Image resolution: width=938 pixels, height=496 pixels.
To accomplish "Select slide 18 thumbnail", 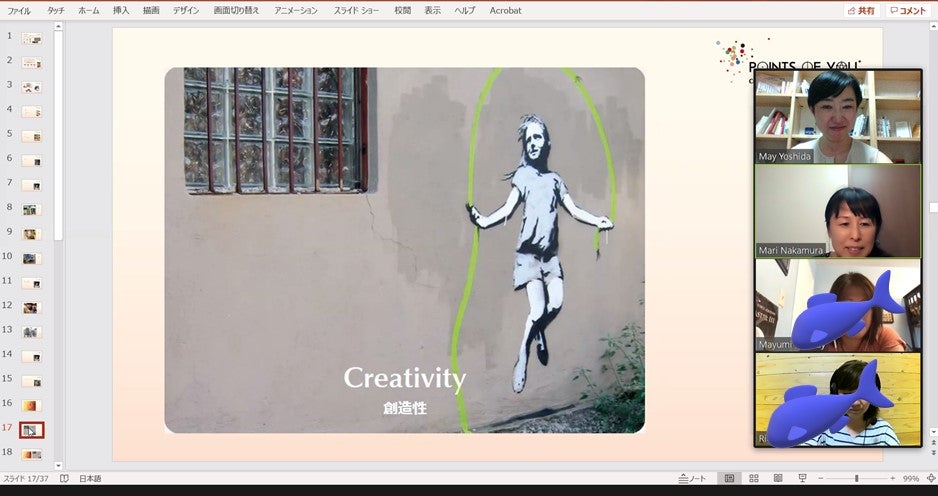I will pos(32,455).
